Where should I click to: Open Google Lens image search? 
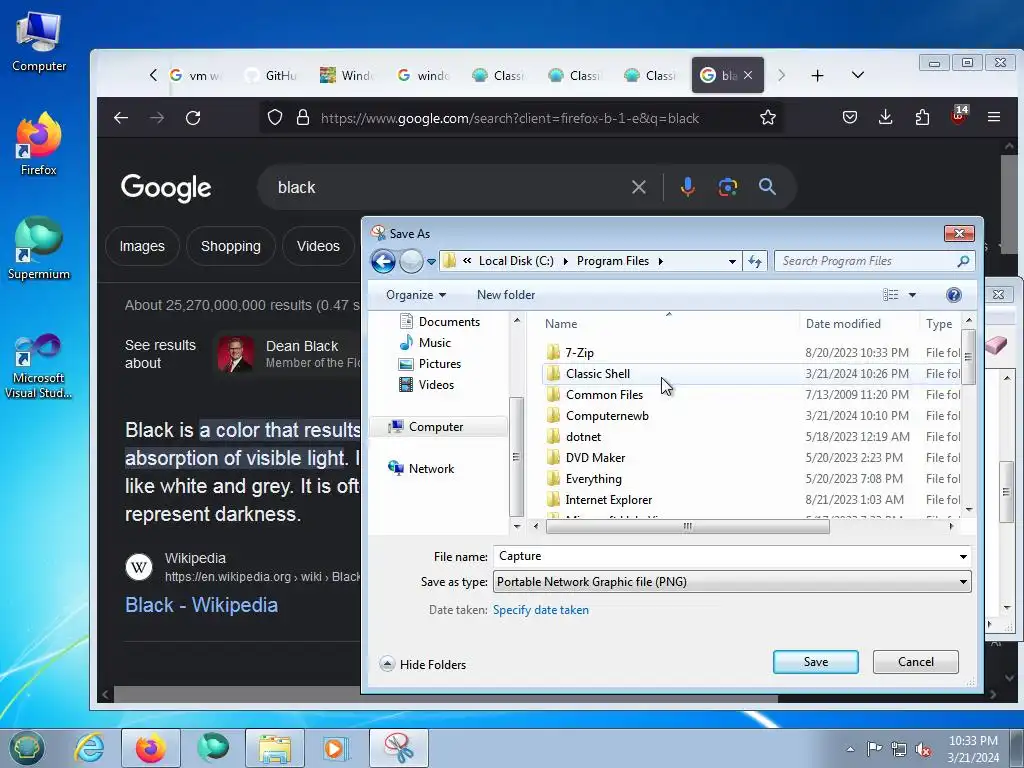pyautogui.click(x=728, y=187)
